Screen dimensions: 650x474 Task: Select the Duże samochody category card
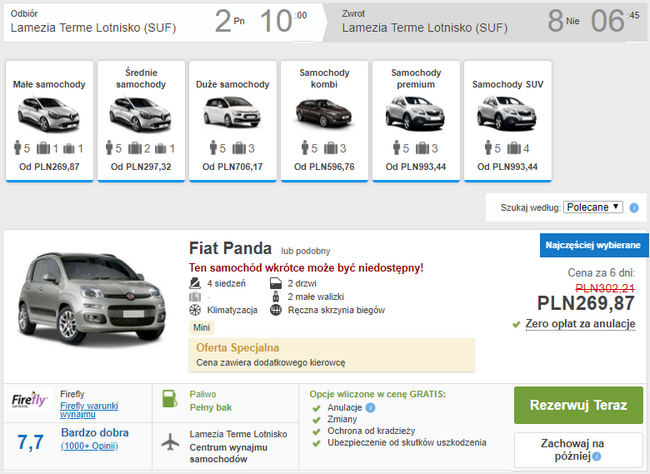233,121
